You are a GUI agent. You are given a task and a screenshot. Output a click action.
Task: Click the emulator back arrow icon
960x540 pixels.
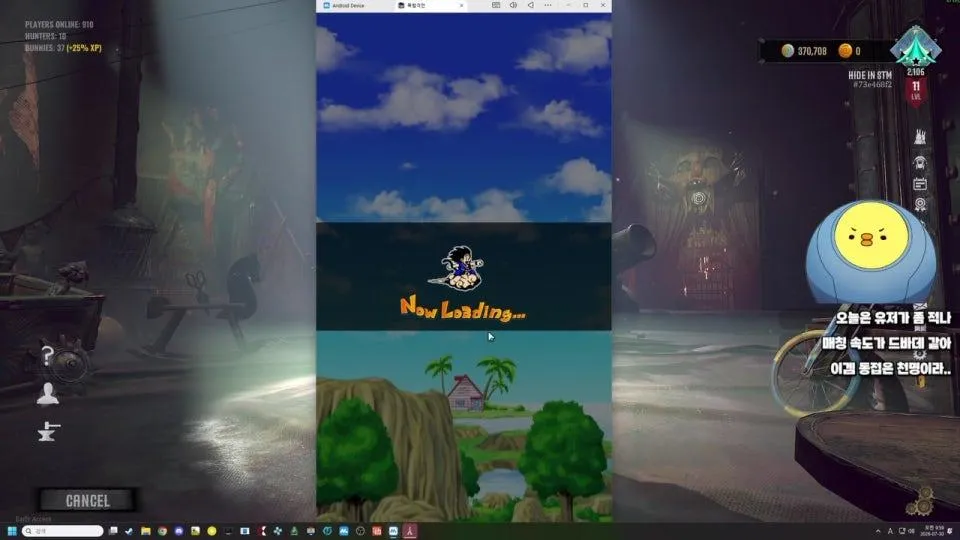coord(530,5)
